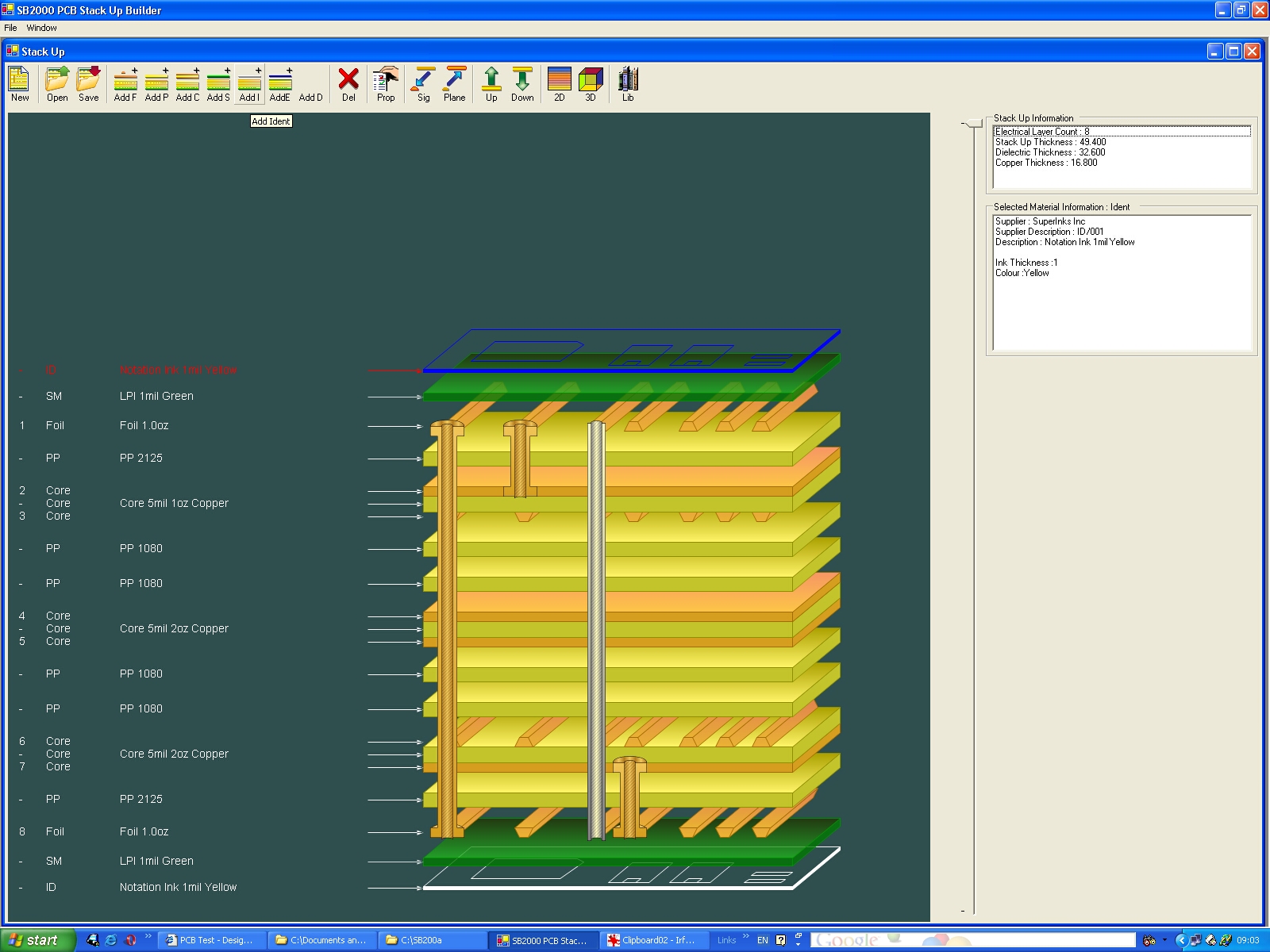Set layer as signal with Sig
Screen dimensions: 1270x952
coord(424,84)
